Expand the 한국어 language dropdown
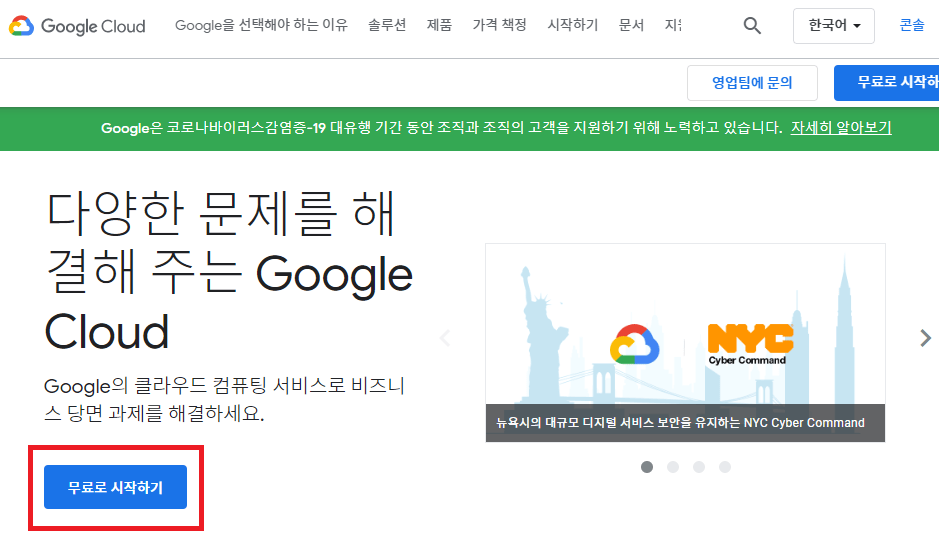 tap(833, 26)
